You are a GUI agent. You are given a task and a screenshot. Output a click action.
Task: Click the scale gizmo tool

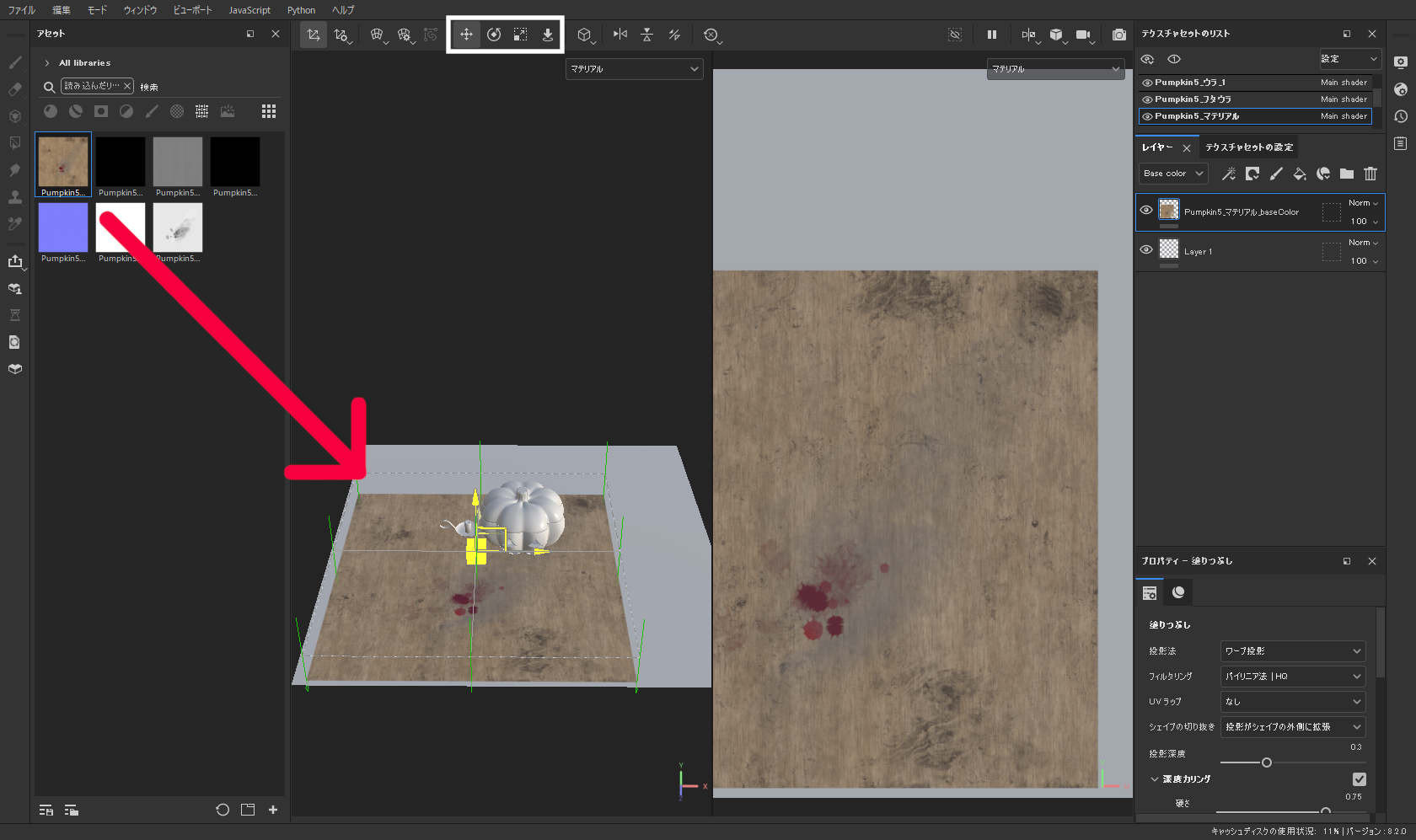coord(521,35)
